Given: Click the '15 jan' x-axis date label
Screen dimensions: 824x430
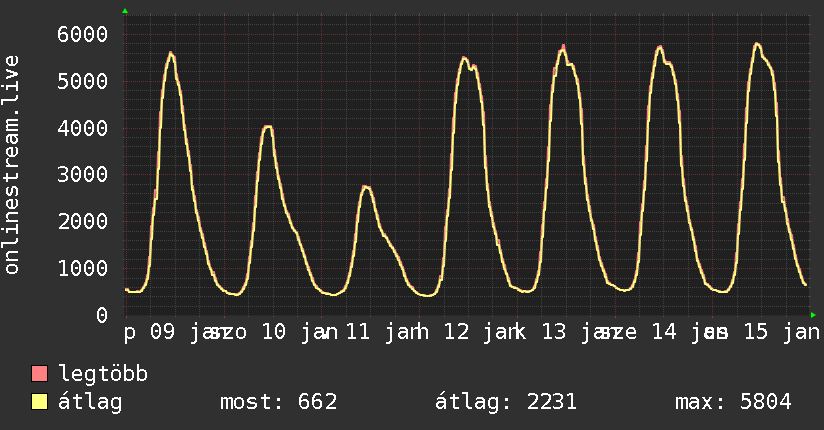Looking at the screenshot, I should [782, 332].
